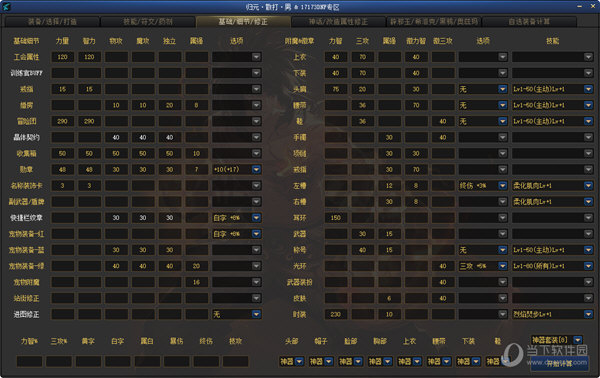Click the 工会属性 力量 field
This screenshot has width=600, height=378.
tap(63, 57)
